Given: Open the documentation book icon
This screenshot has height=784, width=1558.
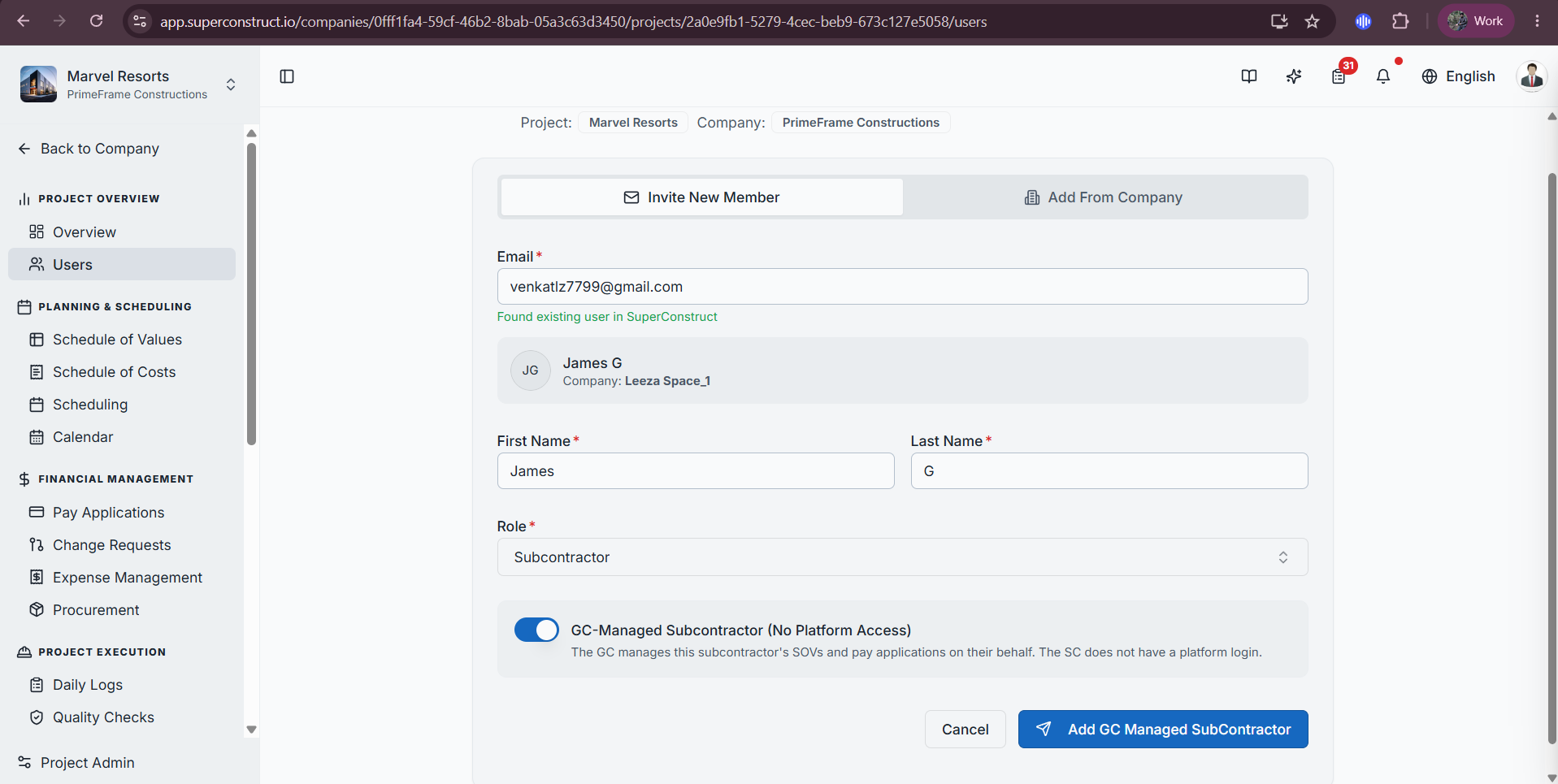Looking at the screenshot, I should point(1249,76).
